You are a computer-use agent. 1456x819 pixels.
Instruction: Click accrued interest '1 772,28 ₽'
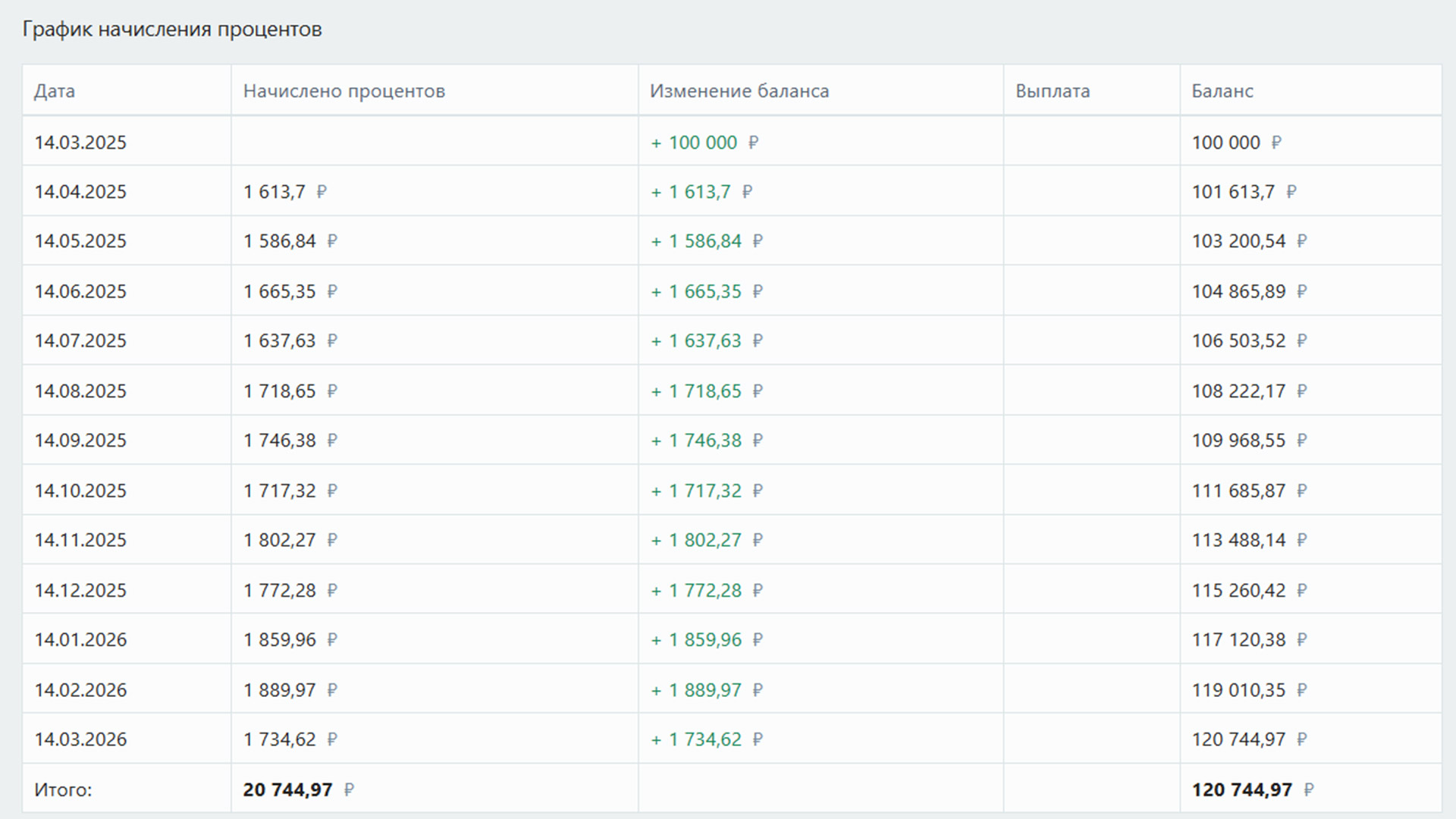click(x=290, y=590)
